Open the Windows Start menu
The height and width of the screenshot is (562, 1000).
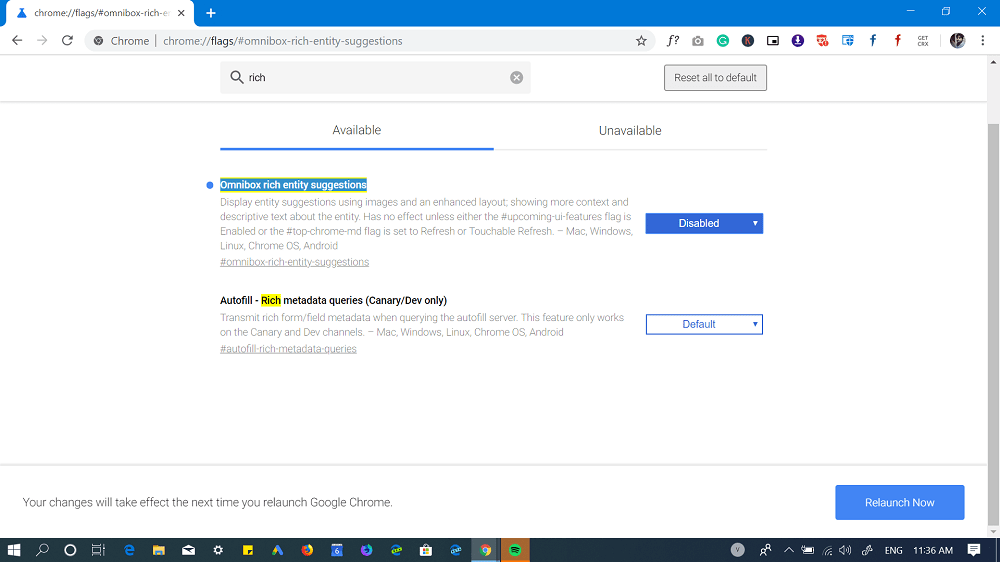[14, 550]
